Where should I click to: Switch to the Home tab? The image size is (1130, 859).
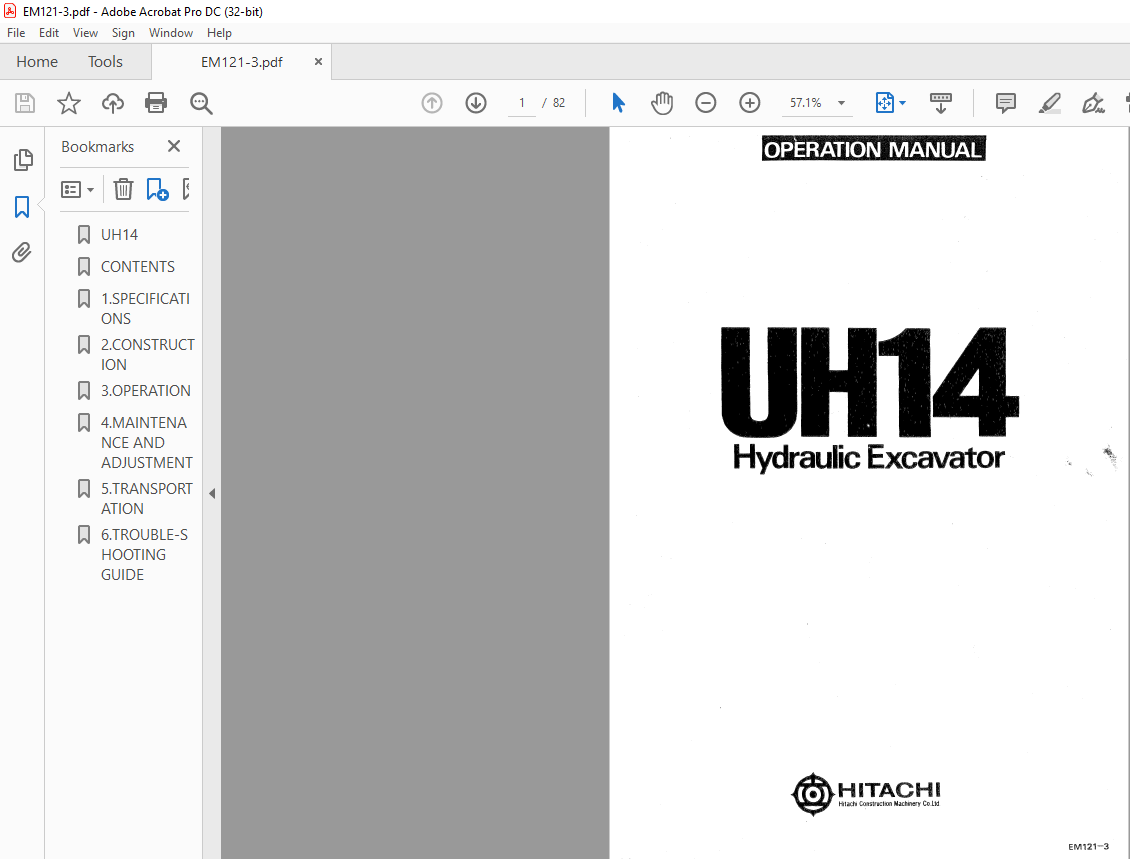pos(37,62)
